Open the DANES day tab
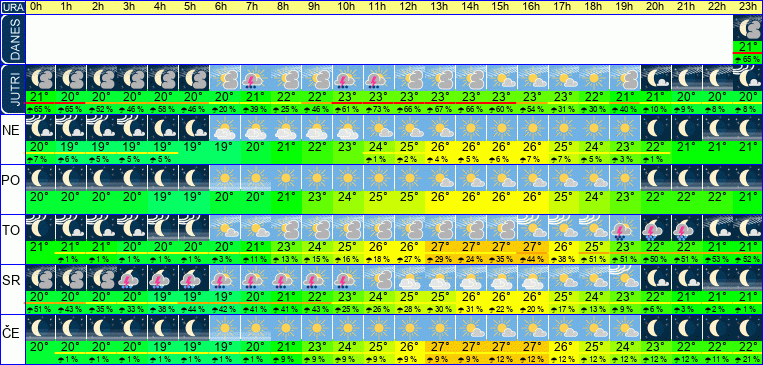763x365 pixels. click(x=13, y=40)
